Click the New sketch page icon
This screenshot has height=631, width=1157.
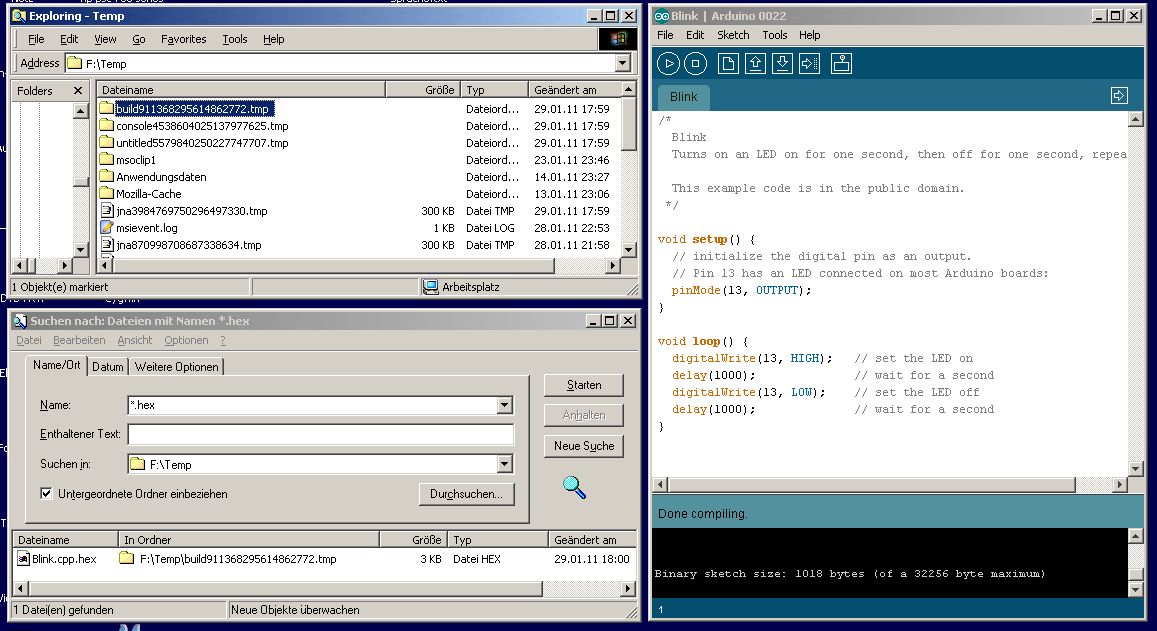(x=728, y=64)
